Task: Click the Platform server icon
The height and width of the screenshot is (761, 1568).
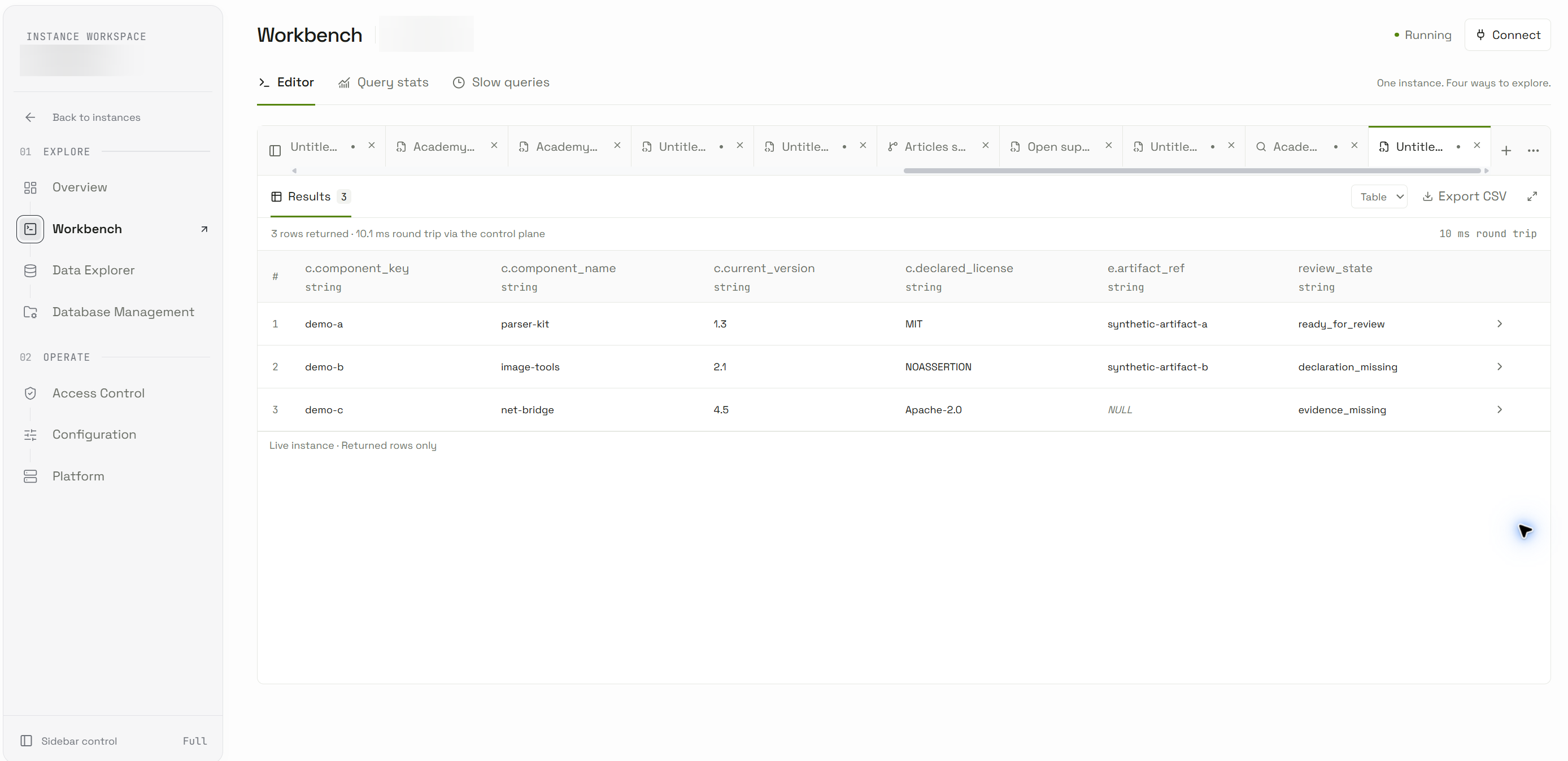Action: (x=31, y=476)
